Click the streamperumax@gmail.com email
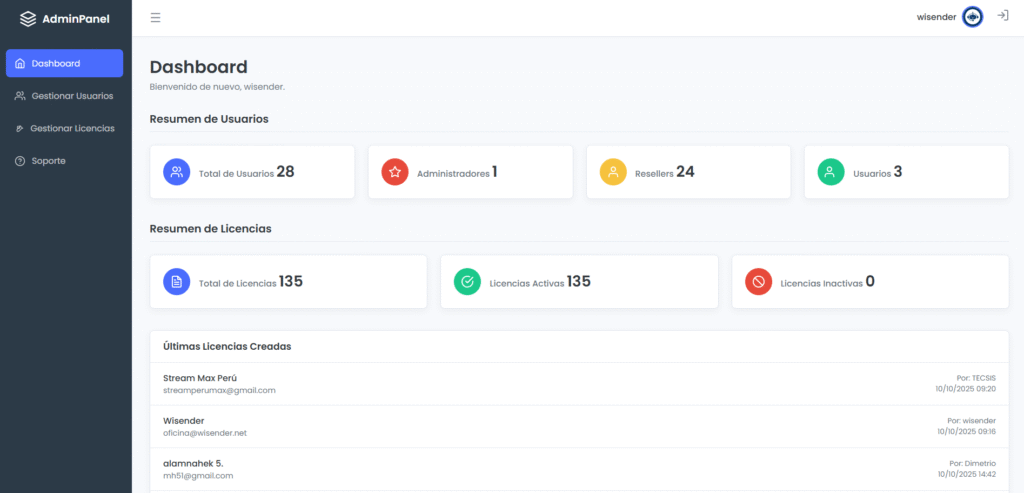1024x493 pixels. point(219,390)
